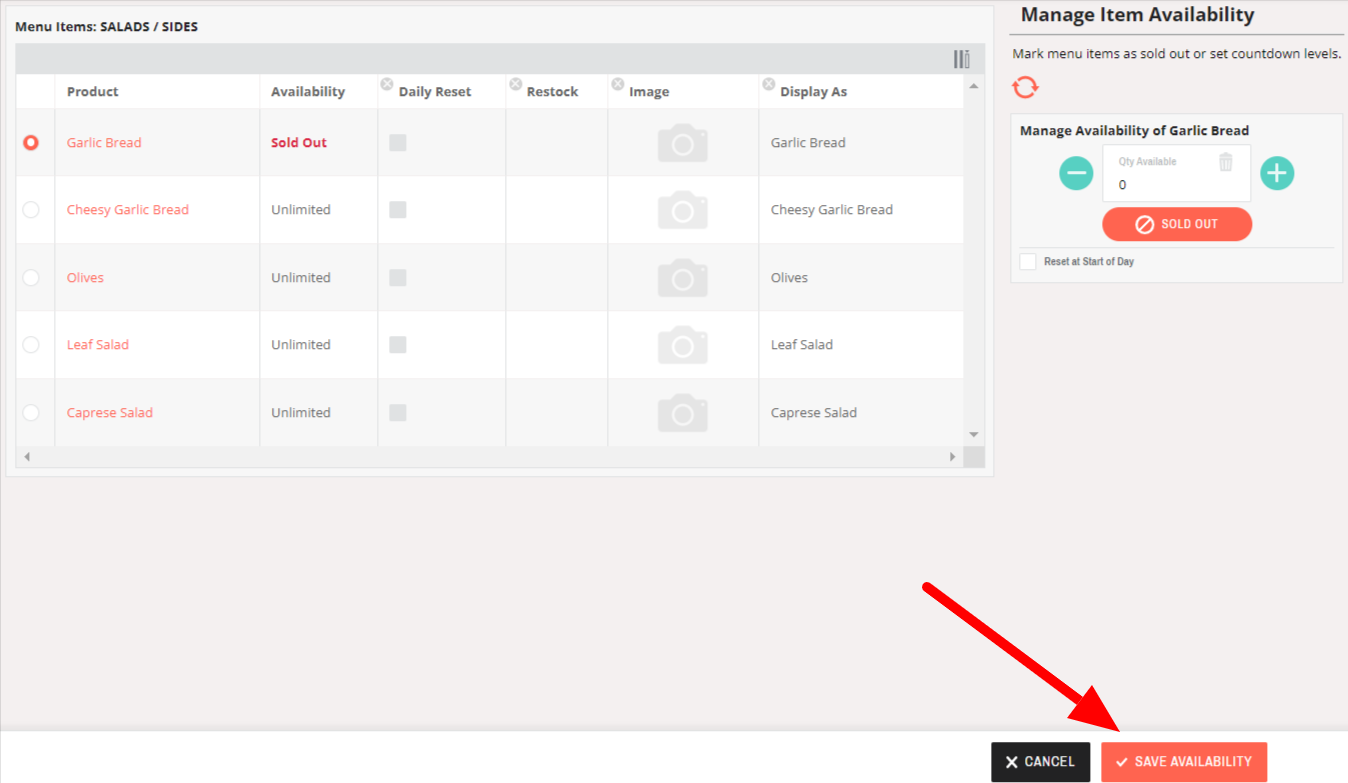
Task: Select the Olives radio button
Action: [x=31, y=278]
